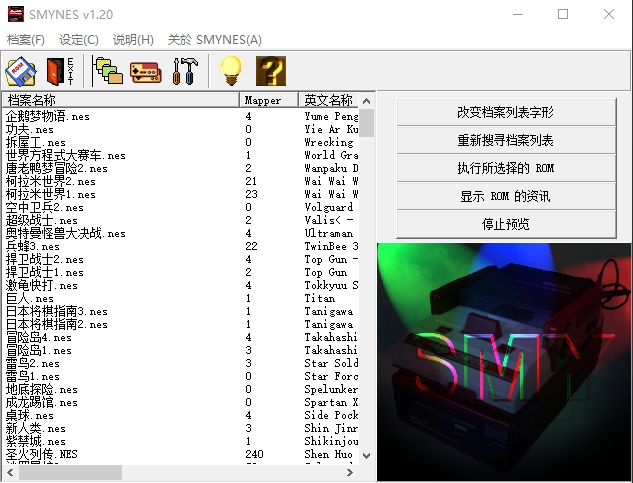Select file 日本将棋指南3.nes
633x483 pixels.
[57, 311]
